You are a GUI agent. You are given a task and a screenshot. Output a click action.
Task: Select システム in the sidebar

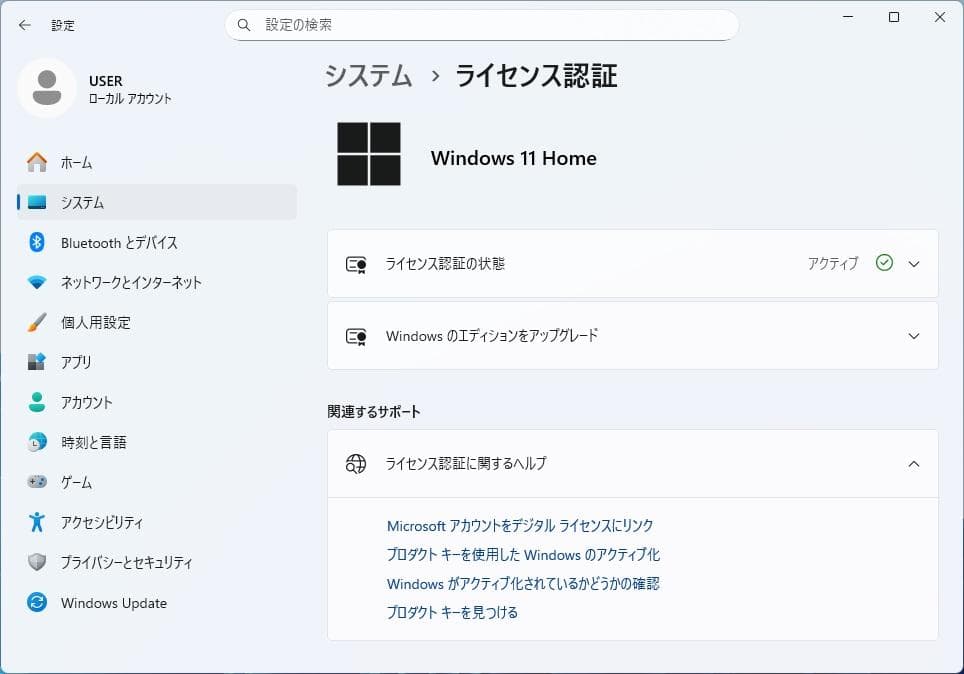(x=157, y=202)
